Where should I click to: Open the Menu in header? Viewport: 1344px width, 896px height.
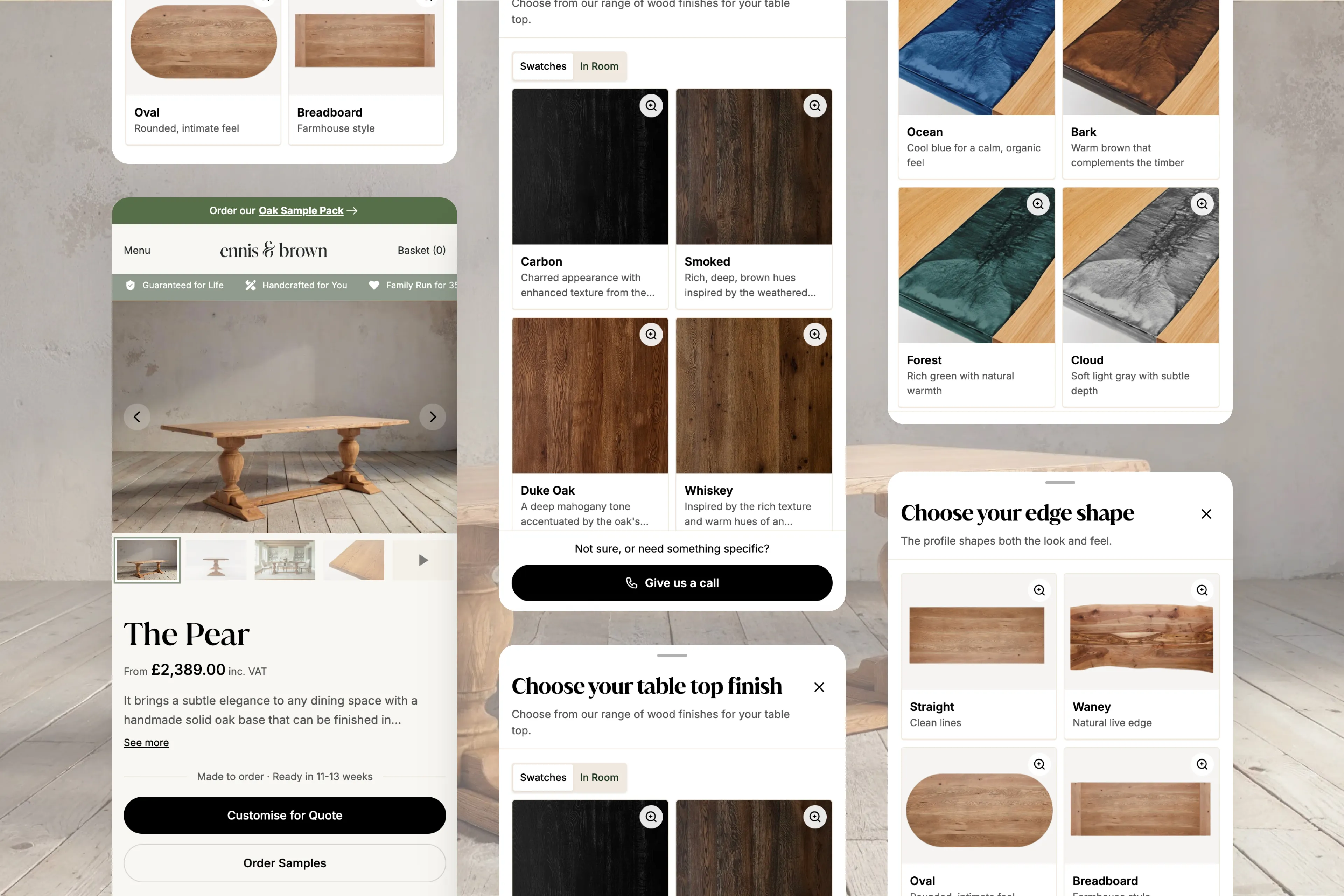pos(137,250)
